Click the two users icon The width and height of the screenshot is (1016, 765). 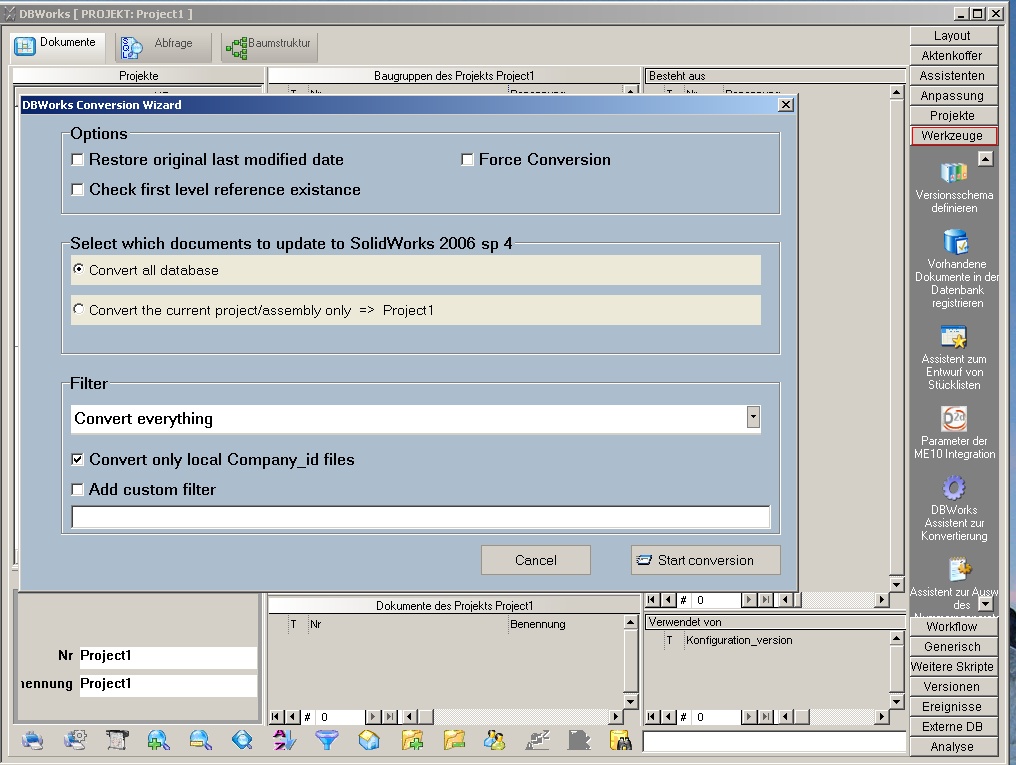tap(495, 740)
